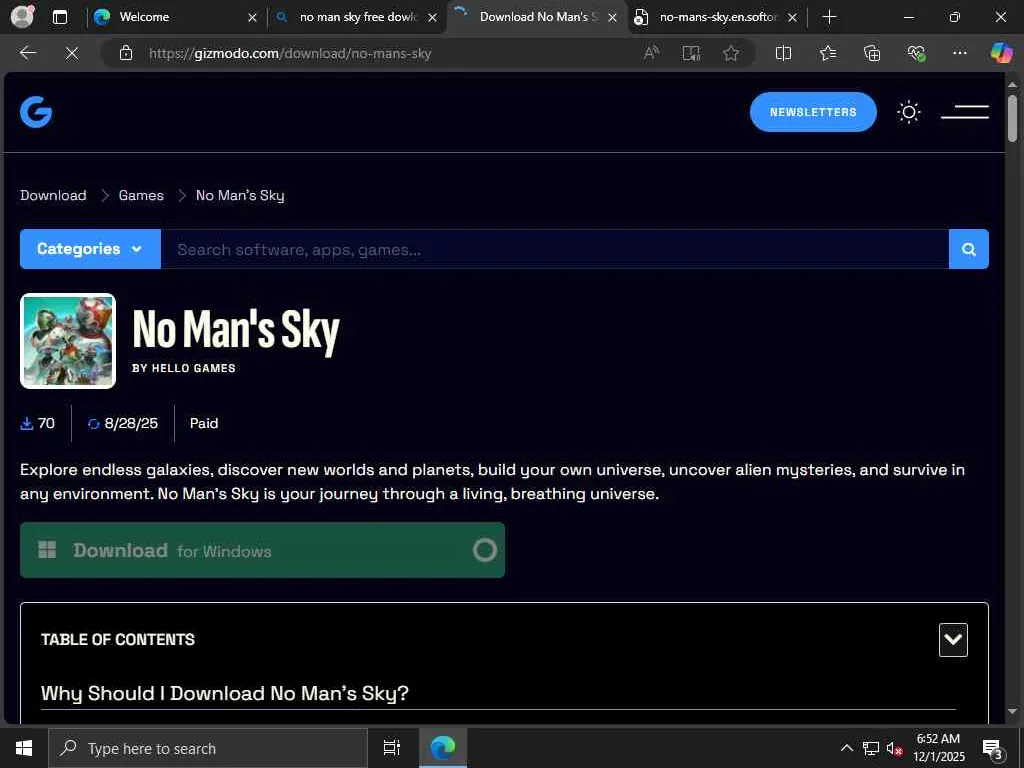The height and width of the screenshot is (768, 1024).
Task: Activate Read aloud icon in address bar
Action: pyautogui.click(x=651, y=53)
